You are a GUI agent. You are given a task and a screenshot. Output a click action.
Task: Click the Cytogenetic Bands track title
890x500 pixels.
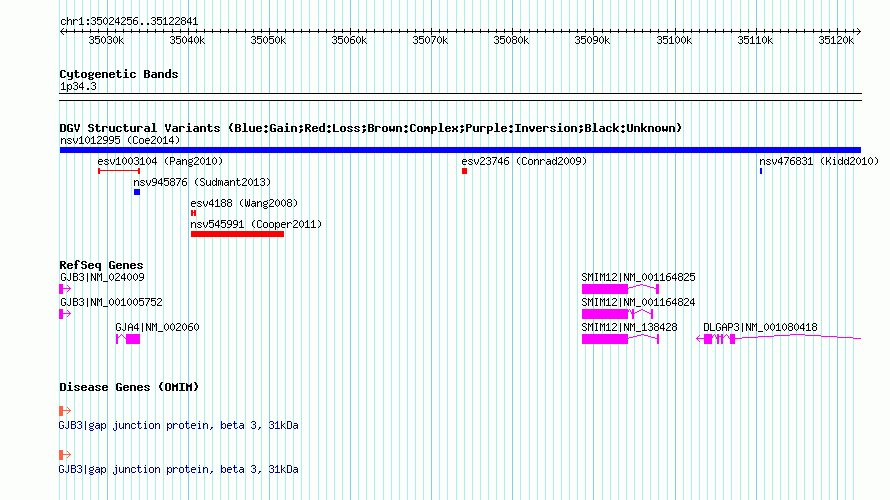click(119, 74)
